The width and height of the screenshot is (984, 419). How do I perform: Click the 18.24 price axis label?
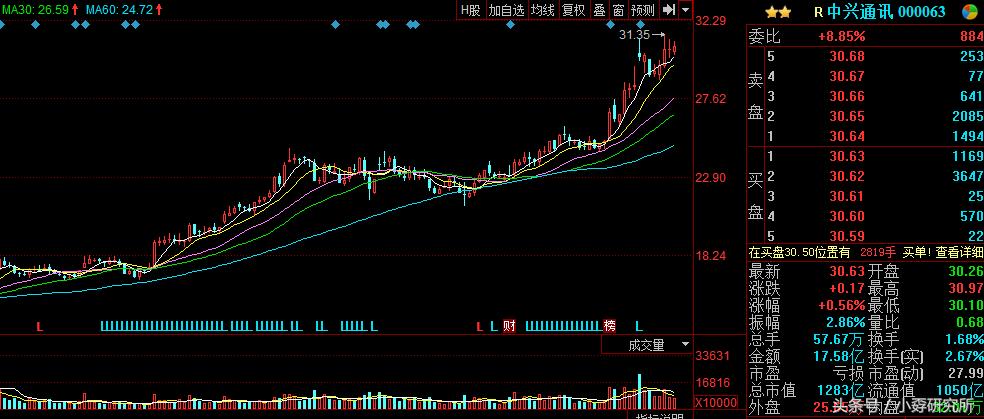[x=711, y=256]
